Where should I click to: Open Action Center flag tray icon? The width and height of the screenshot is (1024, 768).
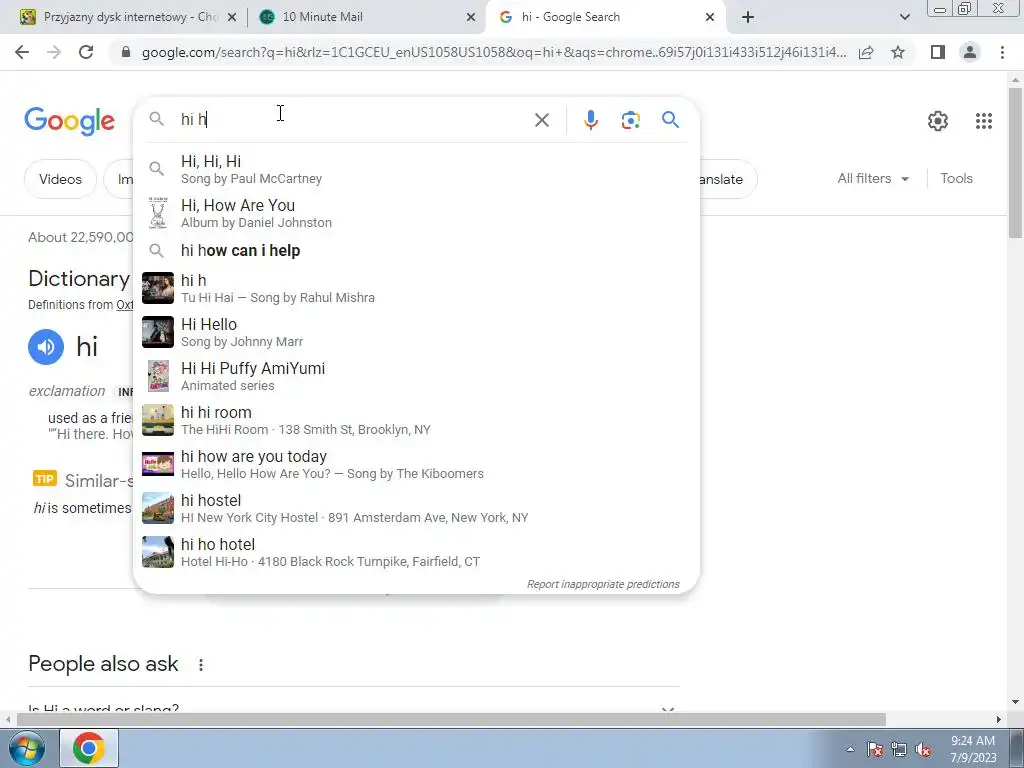point(874,750)
